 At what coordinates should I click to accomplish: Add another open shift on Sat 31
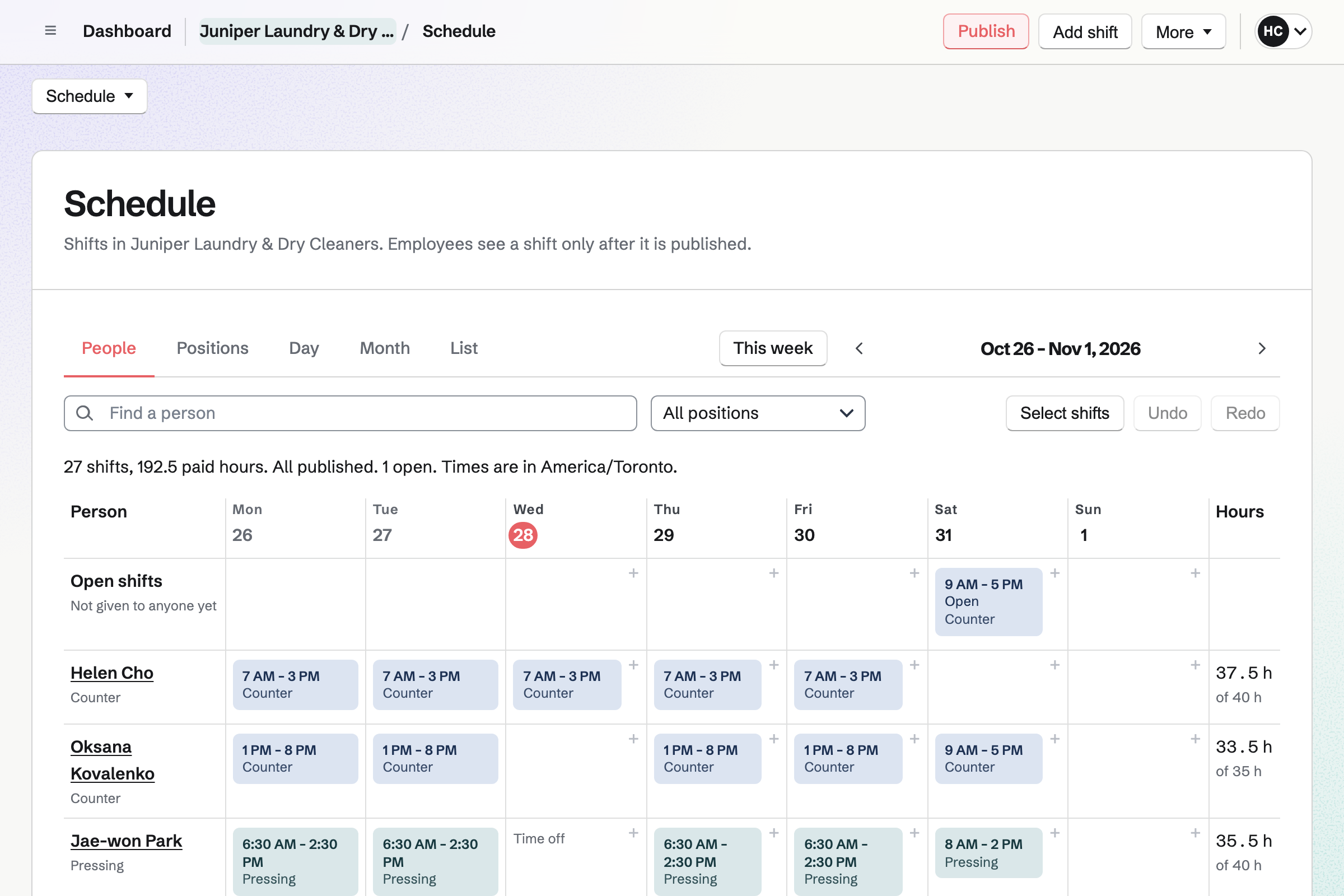[x=1055, y=573]
